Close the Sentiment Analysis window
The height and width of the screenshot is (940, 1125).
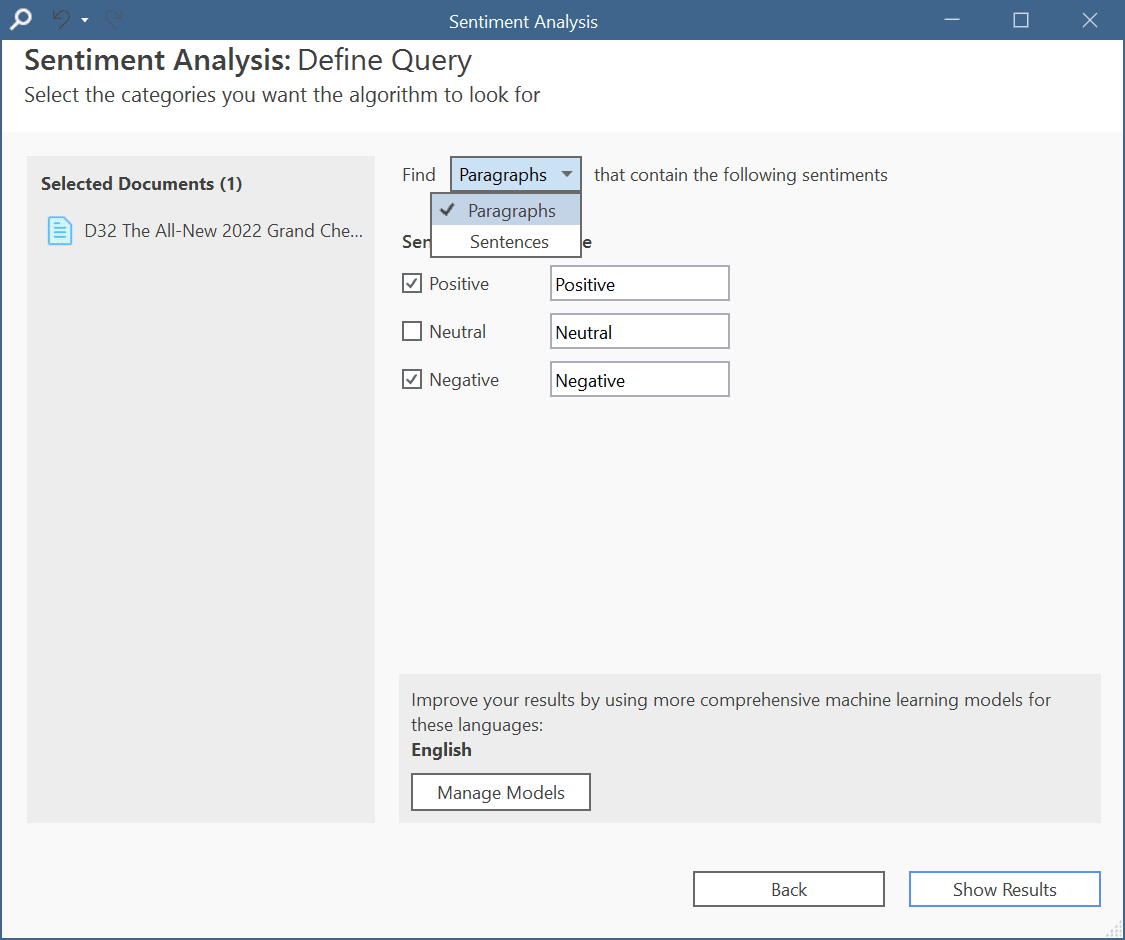pos(1090,20)
